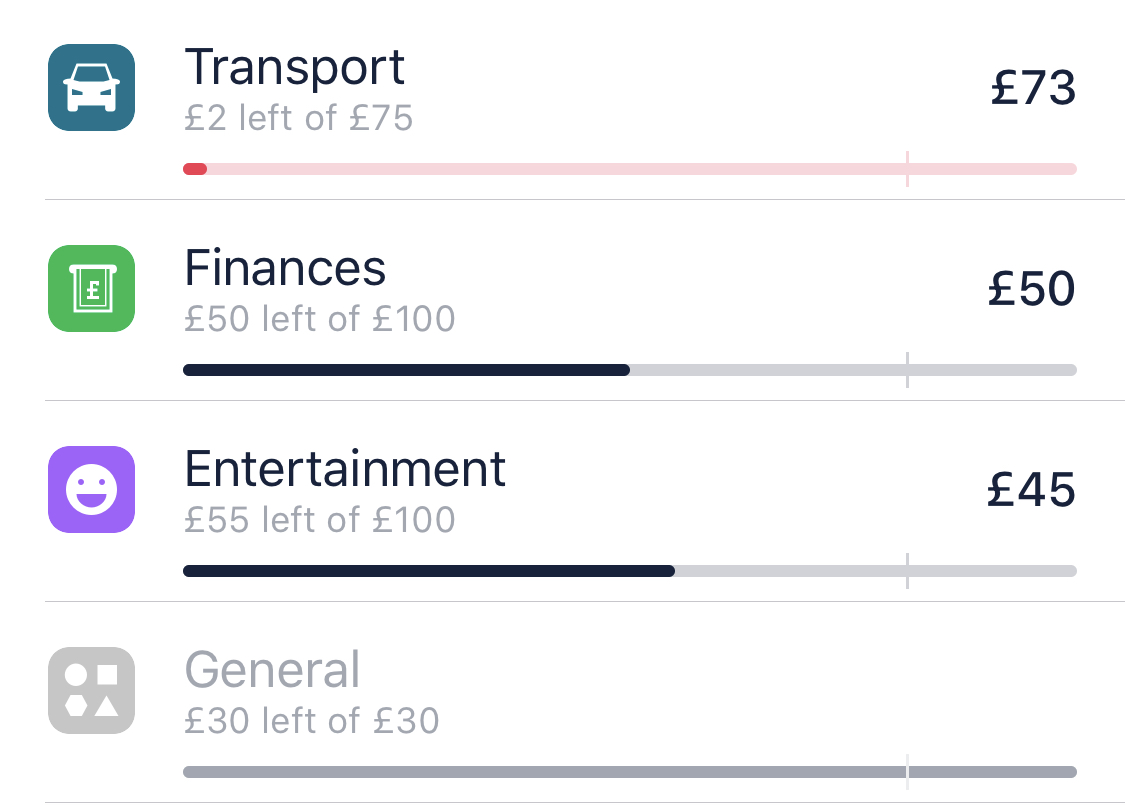1125x806 pixels.
Task: Click the £45 Entertainment spend amount
Action: 1031,490
